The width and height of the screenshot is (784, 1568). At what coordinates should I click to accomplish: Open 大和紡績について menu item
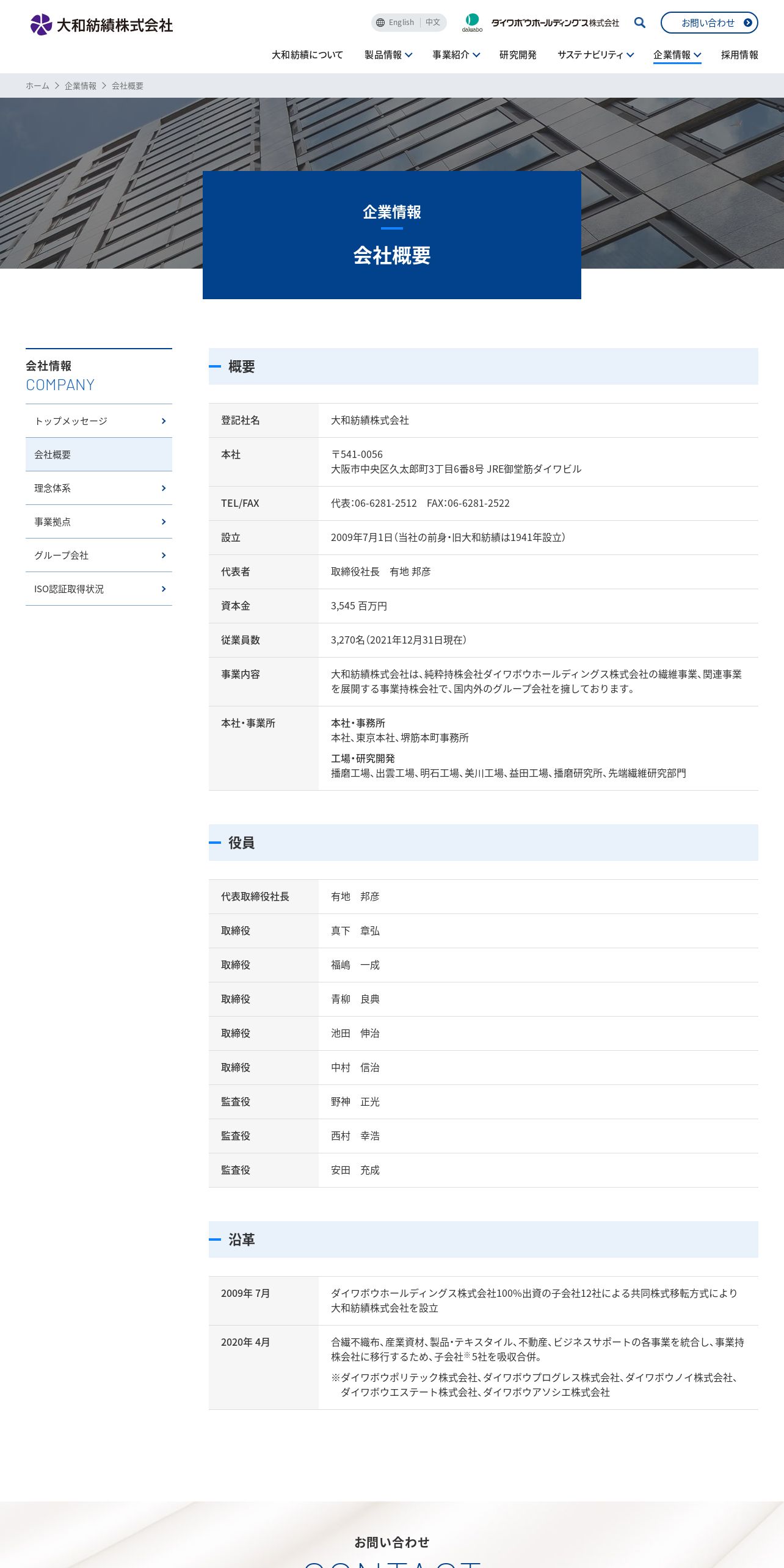307,55
